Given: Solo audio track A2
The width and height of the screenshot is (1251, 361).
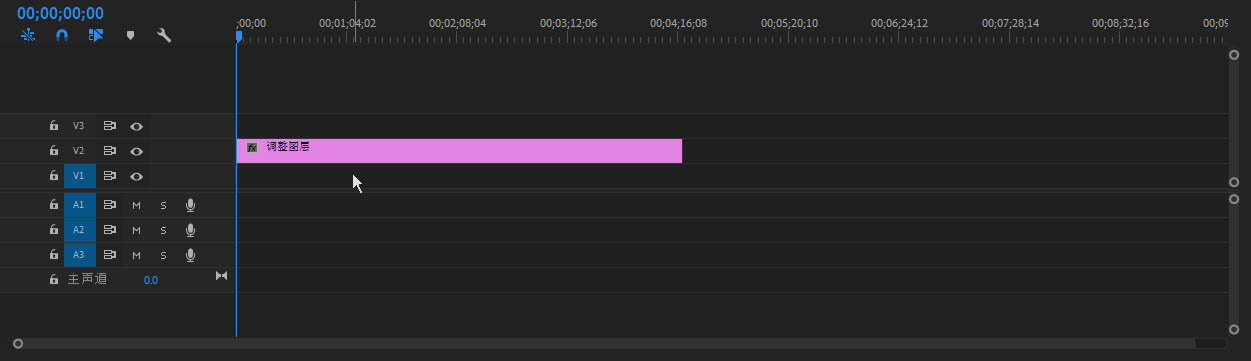Looking at the screenshot, I should tap(163, 230).
